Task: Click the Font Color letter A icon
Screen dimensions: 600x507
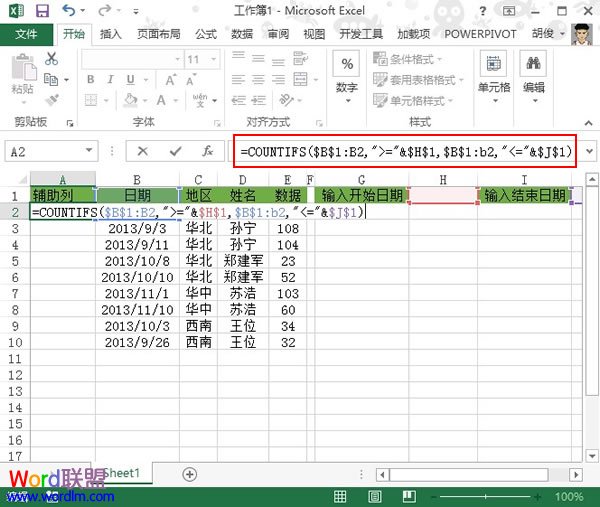Action: (x=161, y=100)
